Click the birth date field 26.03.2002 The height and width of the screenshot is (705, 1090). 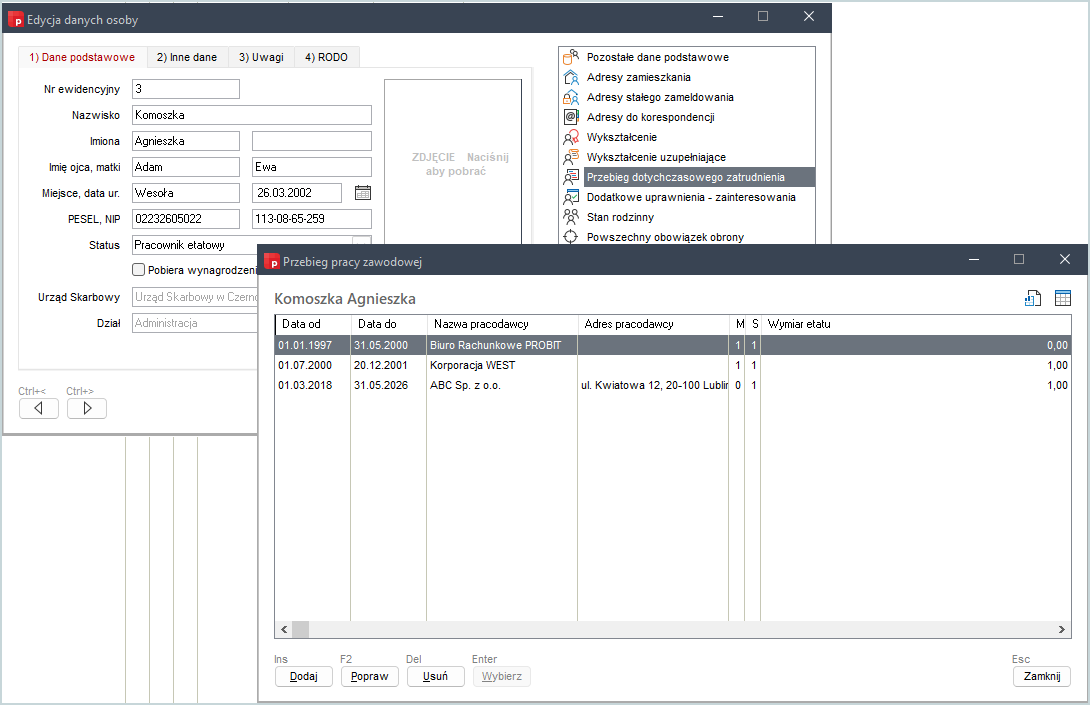(x=297, y=193)
